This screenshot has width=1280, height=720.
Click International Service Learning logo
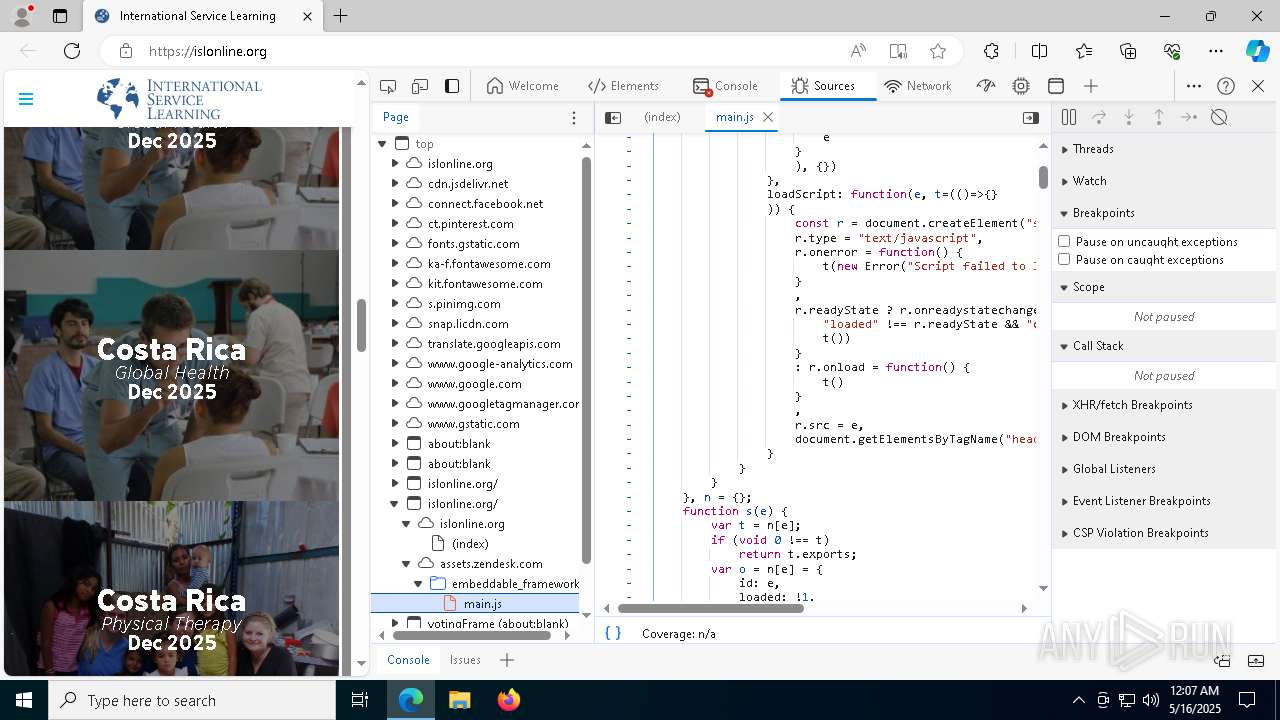click(179, 99)
